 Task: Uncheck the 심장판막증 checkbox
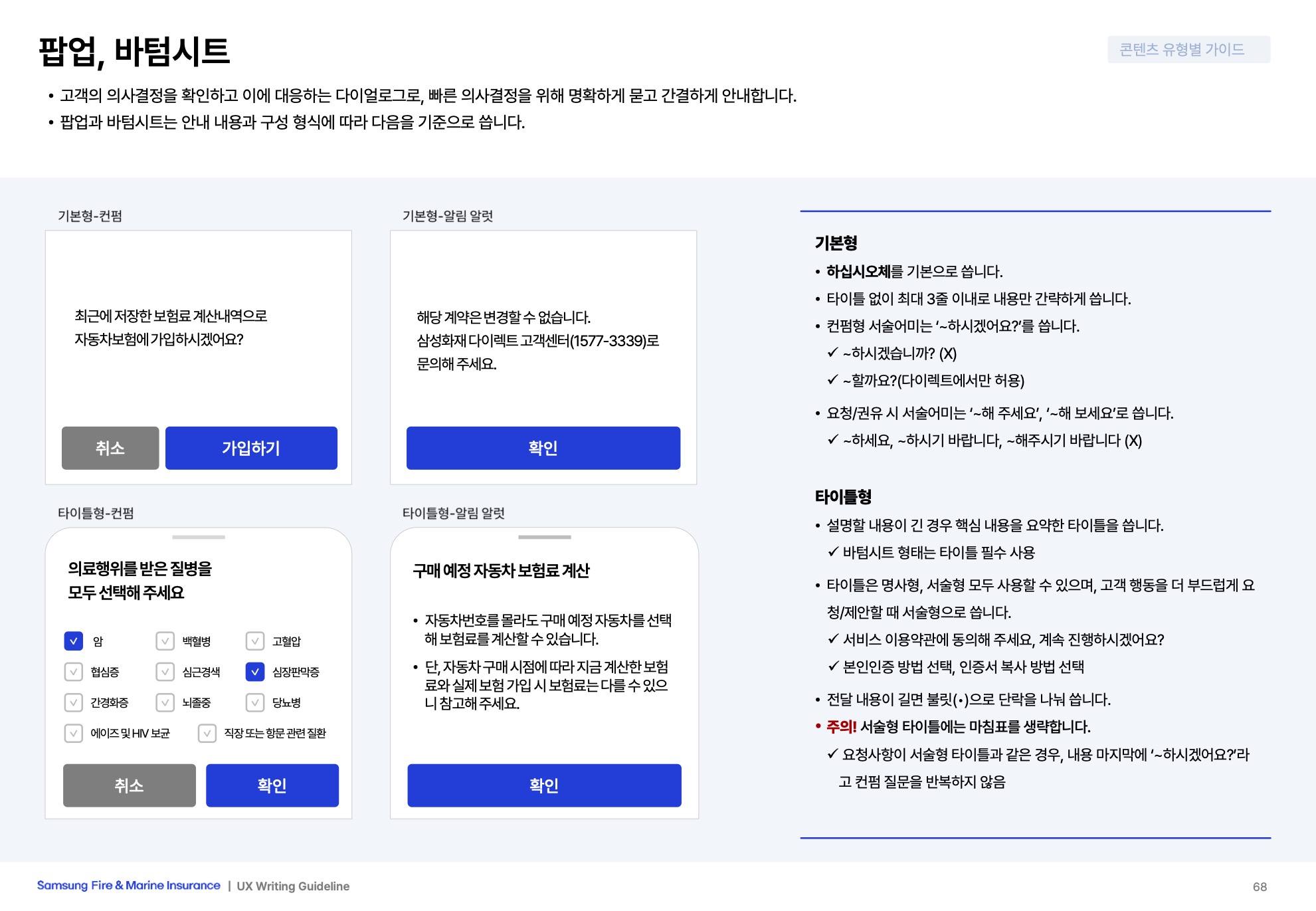(x=255, y=672)
